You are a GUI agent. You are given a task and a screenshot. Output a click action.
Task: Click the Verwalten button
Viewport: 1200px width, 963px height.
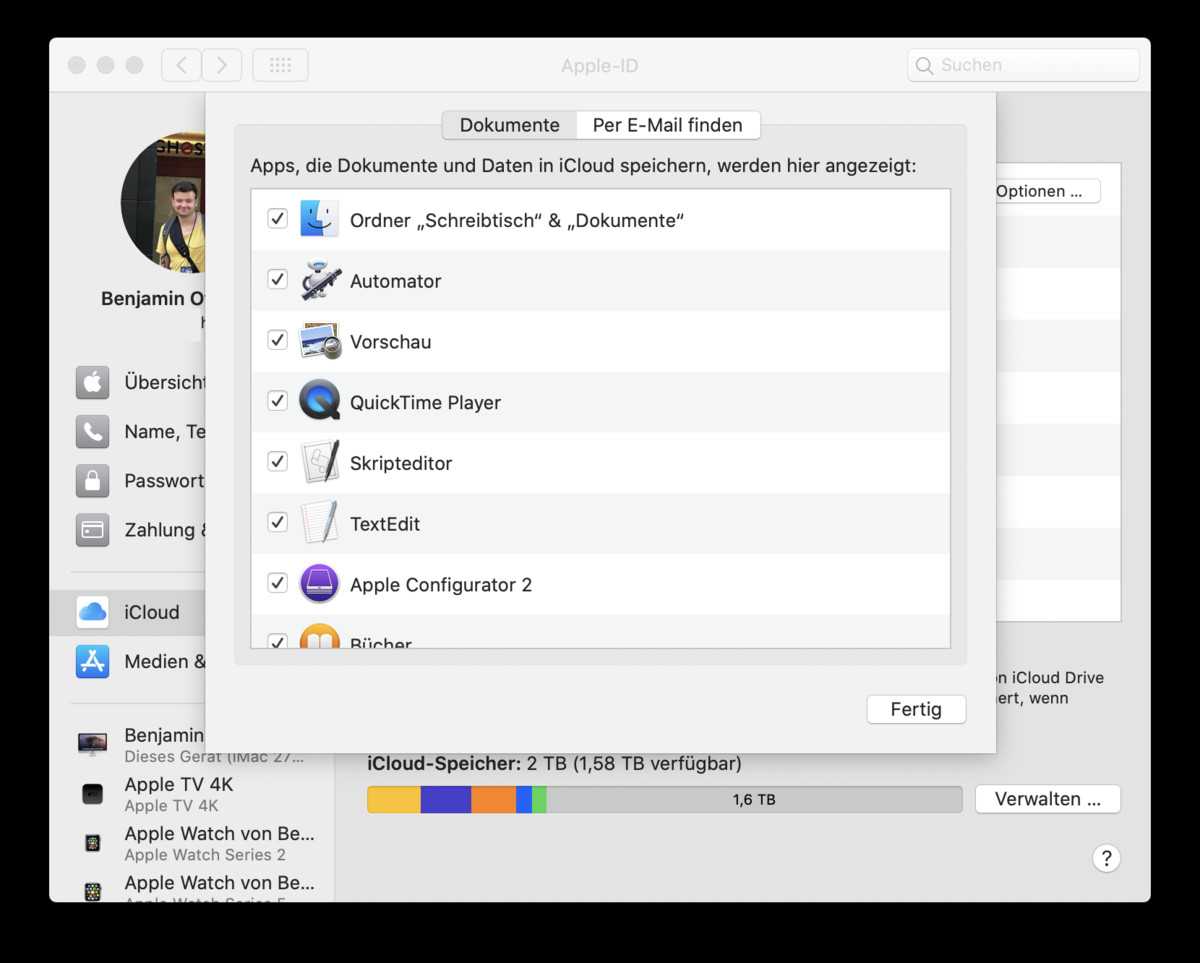[x=1048, y=799]
